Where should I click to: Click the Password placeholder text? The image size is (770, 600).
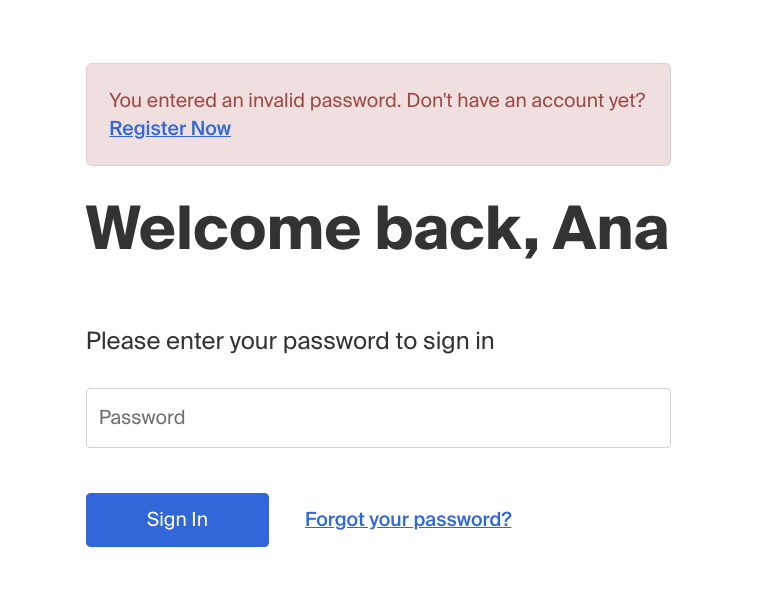(x=142, y=418)
